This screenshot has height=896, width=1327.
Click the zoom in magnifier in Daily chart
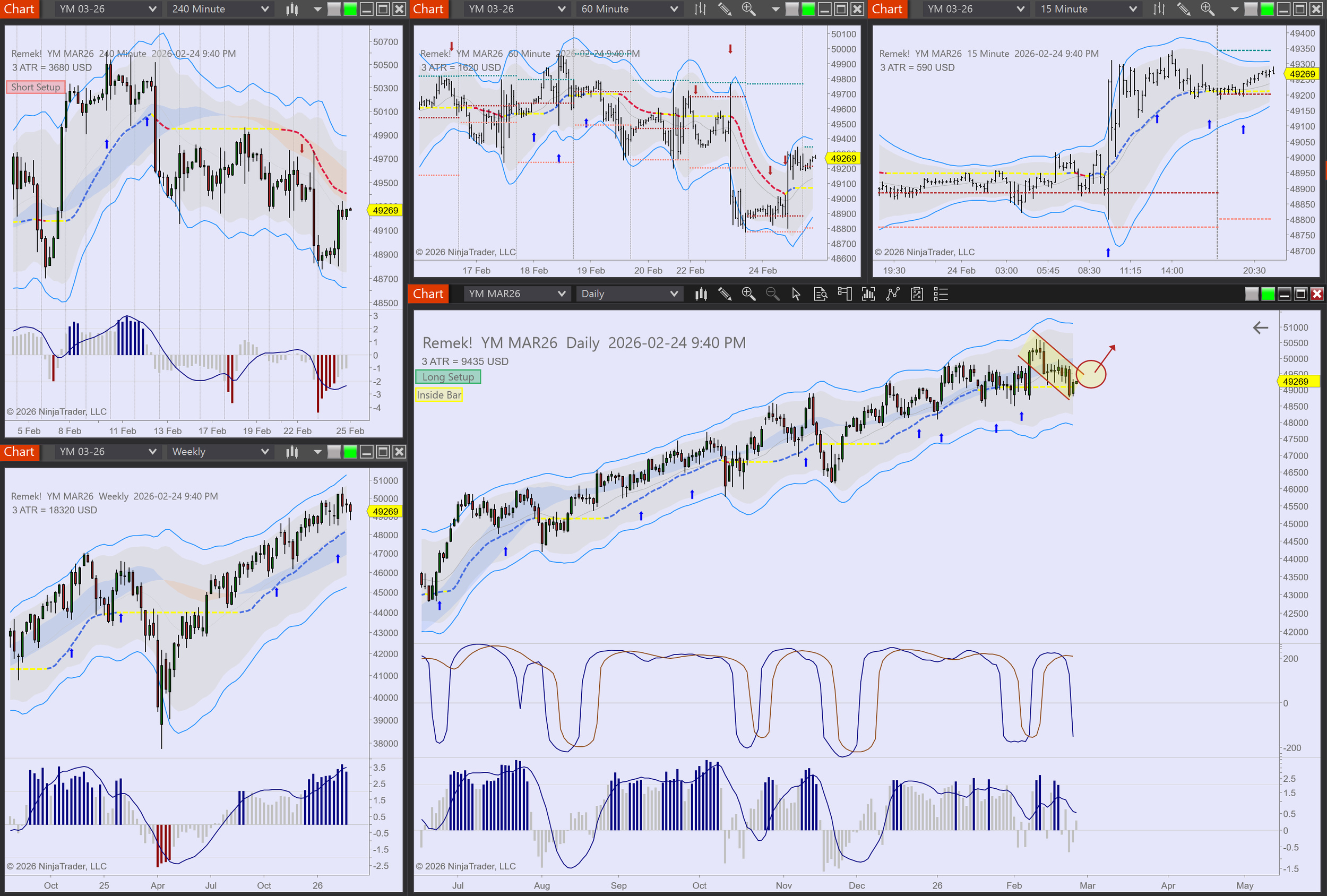748,294
